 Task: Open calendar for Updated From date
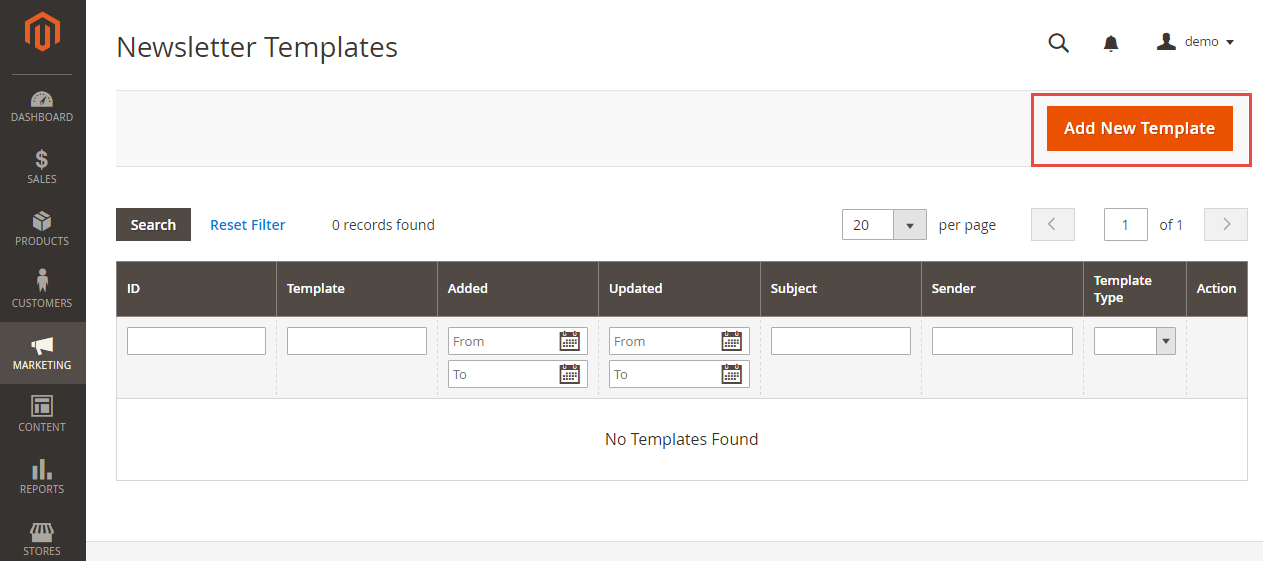click(x=732, y=341)
